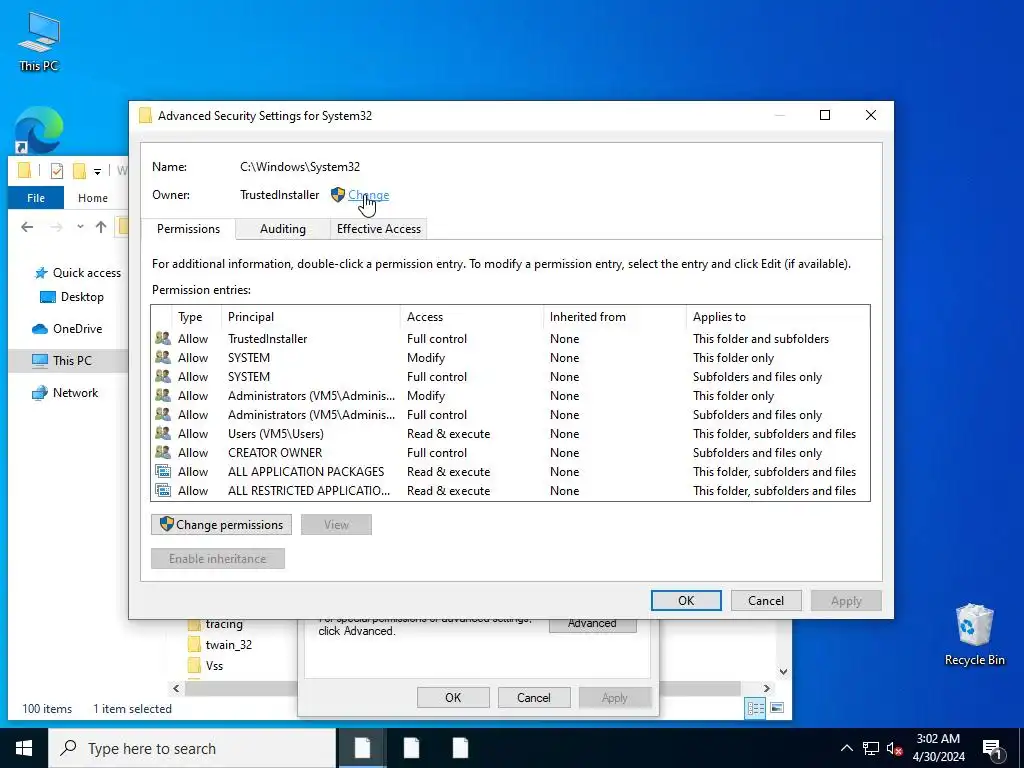Select Quick access in navigation pane

[77, 273]
